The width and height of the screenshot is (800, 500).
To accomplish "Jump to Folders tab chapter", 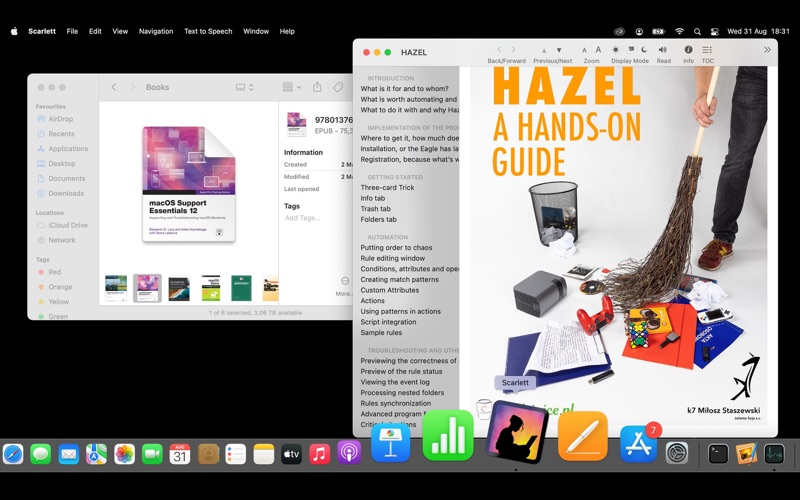I will 378,219.
